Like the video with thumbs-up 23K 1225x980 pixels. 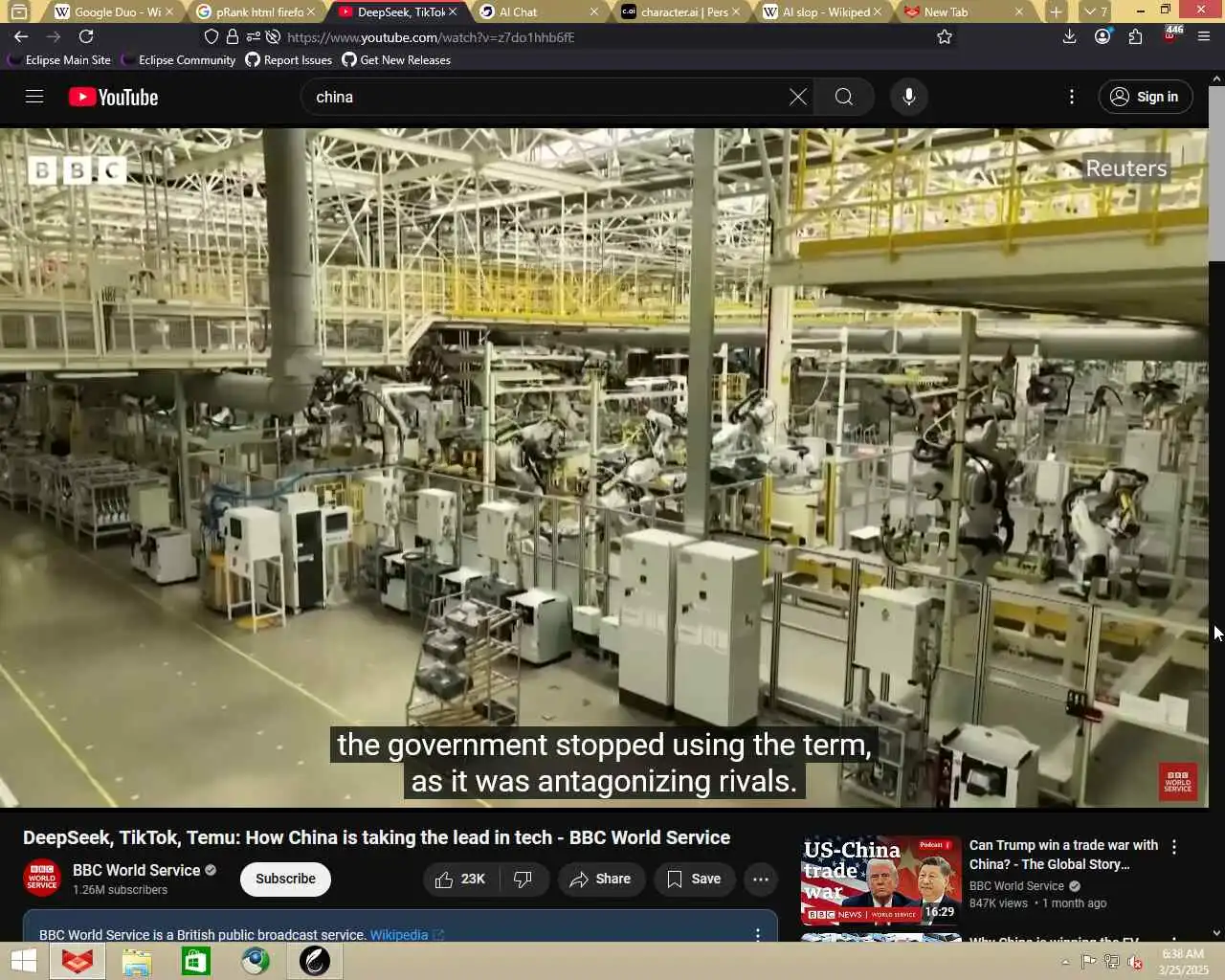click(x=460, y=879)
